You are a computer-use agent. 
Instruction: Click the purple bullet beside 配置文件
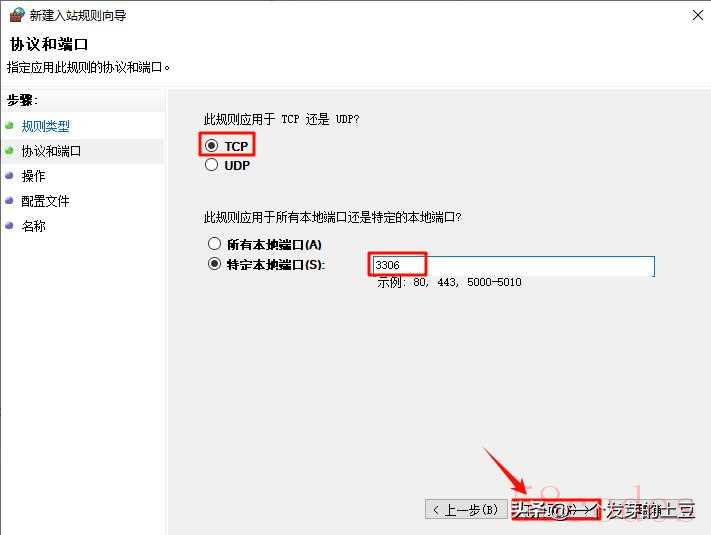coord(10,200)
